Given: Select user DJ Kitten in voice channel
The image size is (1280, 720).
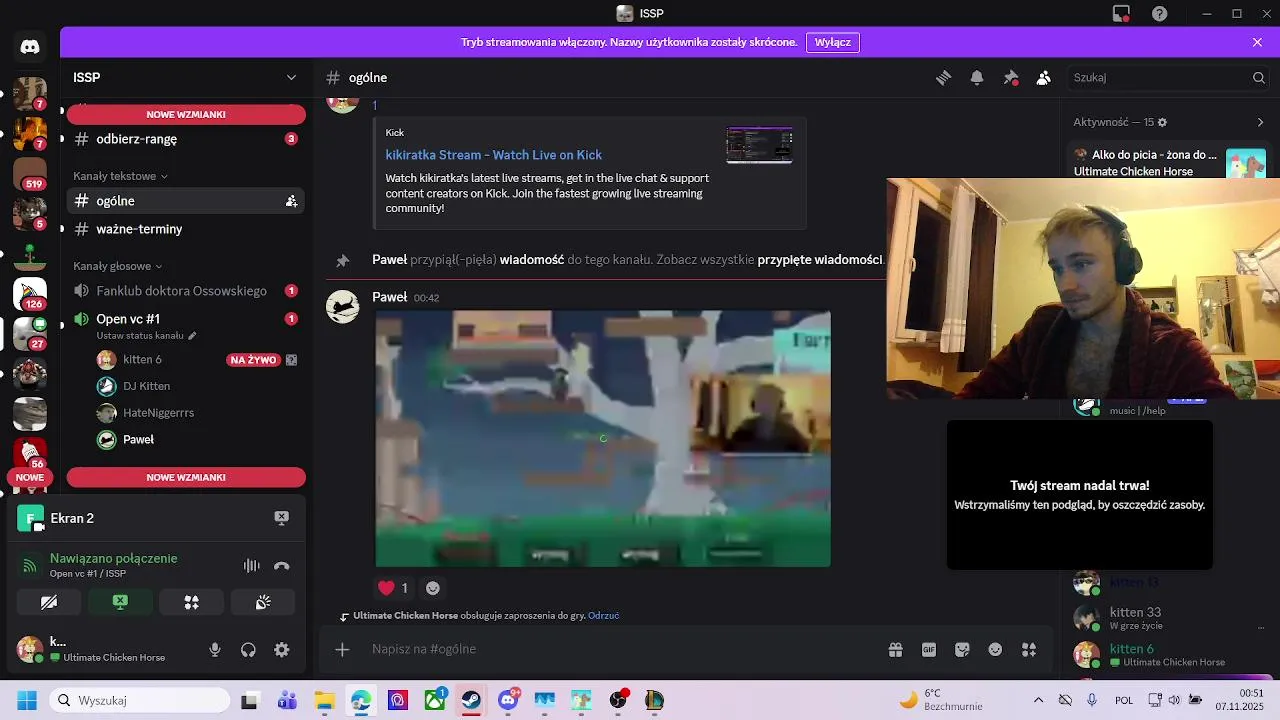Looking at the screenshot, I should pyautogui.click(x=146, y=386).
